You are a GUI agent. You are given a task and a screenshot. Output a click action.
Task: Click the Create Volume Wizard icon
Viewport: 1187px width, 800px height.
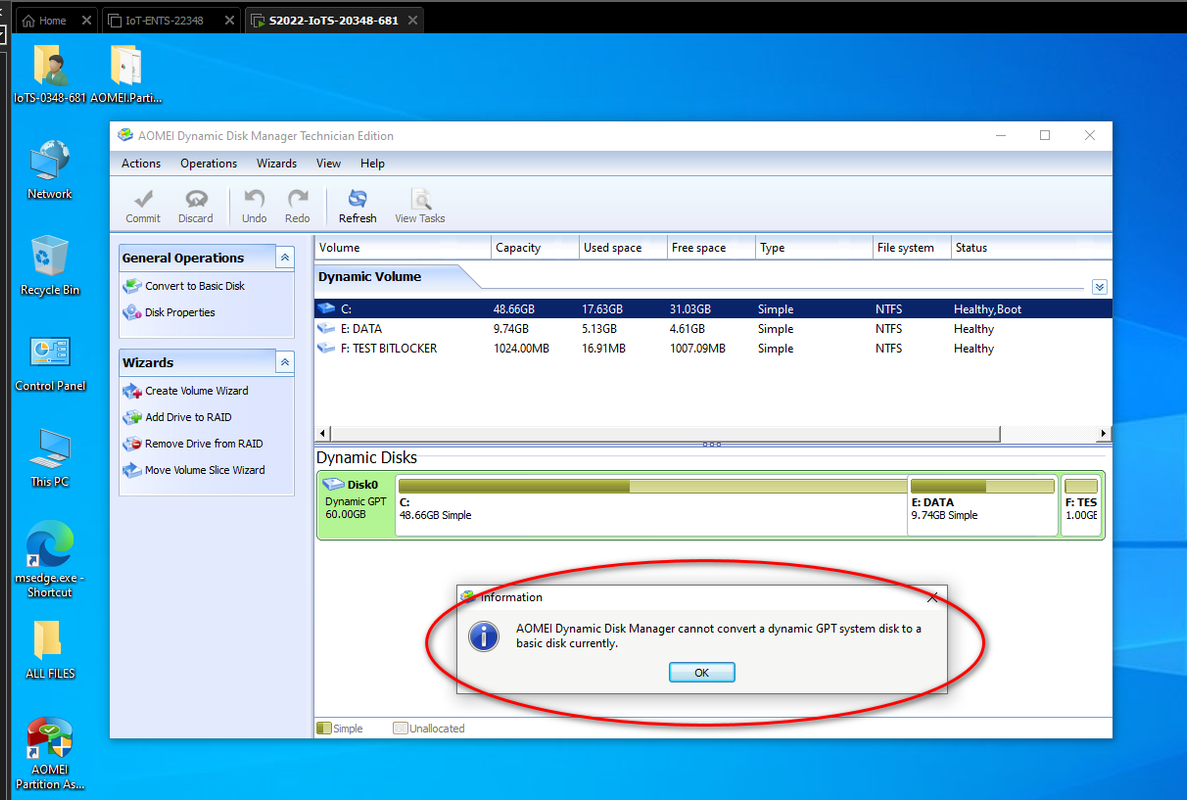pyautogui.click(x=132, y=391)
